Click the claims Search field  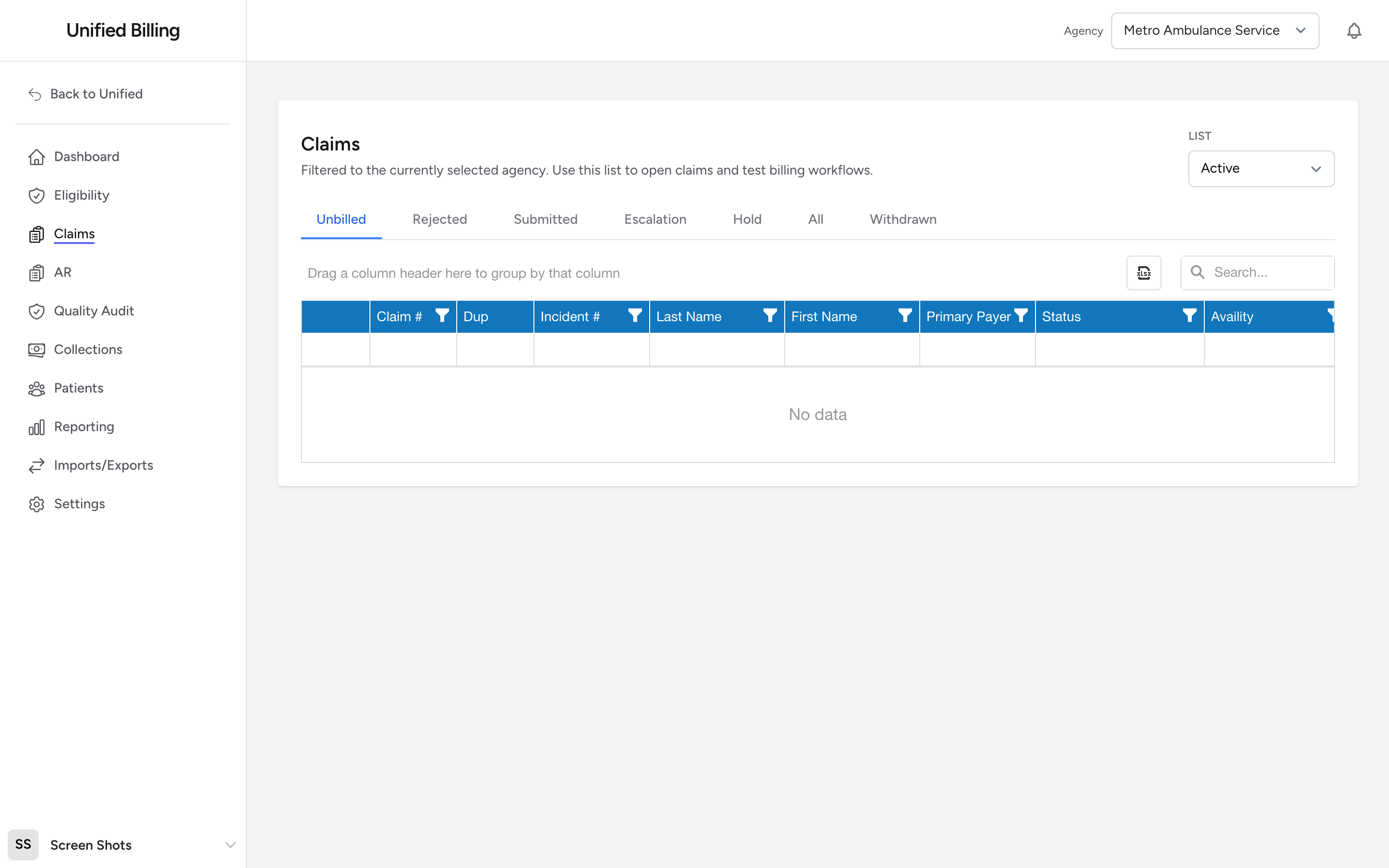click(1257, 272)
